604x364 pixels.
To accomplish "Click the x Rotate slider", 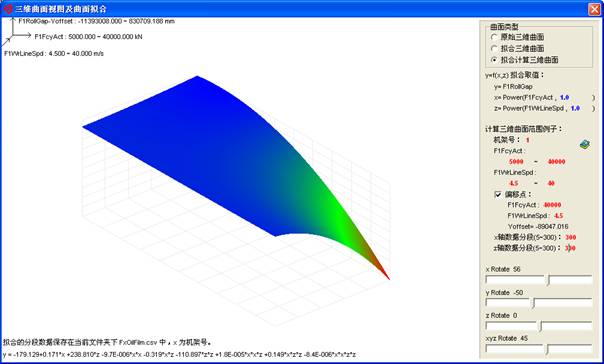I will click(539, 280).
